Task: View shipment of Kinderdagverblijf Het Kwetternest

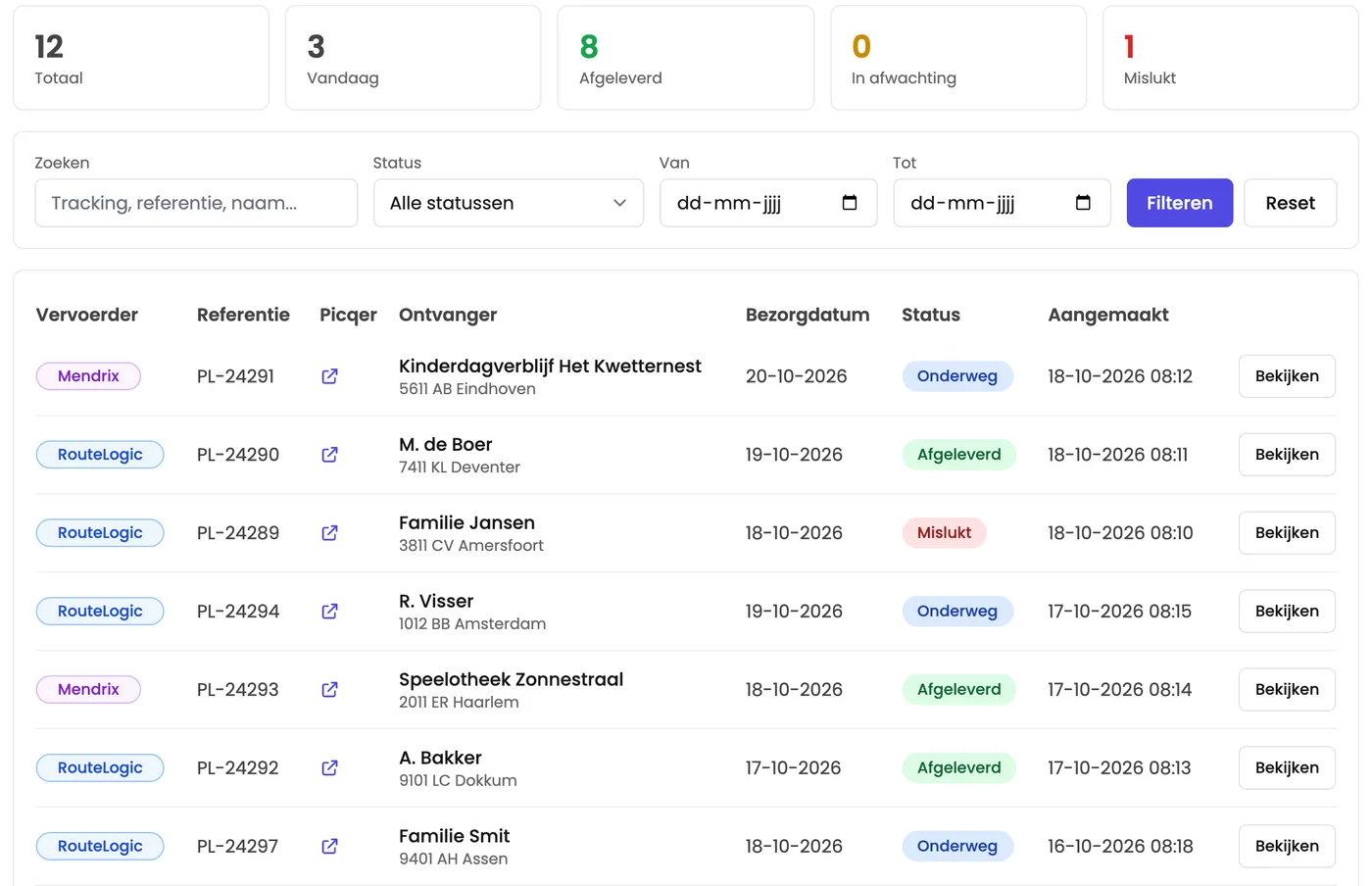Action: pos(1287,376)
